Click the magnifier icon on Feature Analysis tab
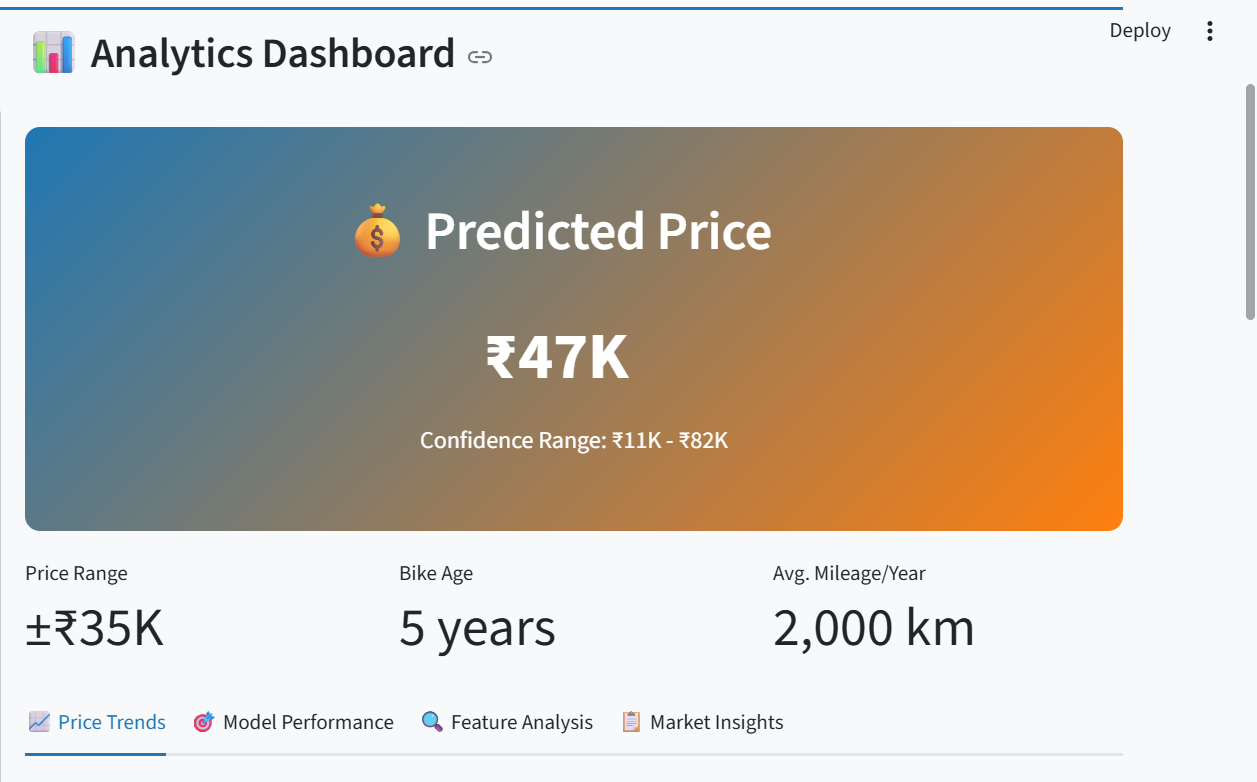1257x782 pixels. pyautogui.click(x=432, y=722)
